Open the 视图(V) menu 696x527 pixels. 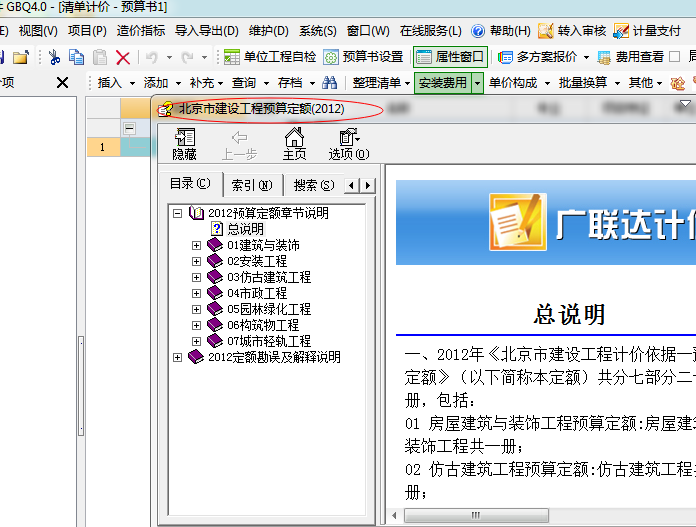coord(38,31)
